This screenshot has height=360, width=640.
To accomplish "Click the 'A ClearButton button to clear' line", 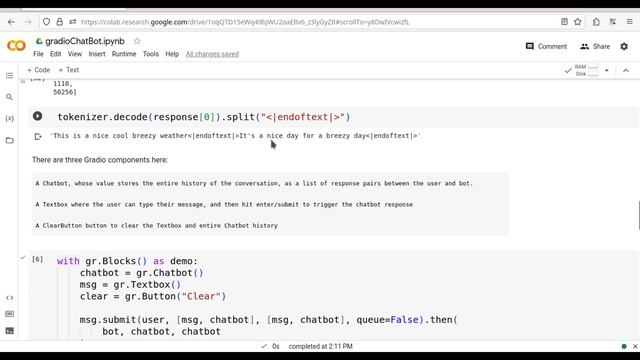I will (156, 225).
